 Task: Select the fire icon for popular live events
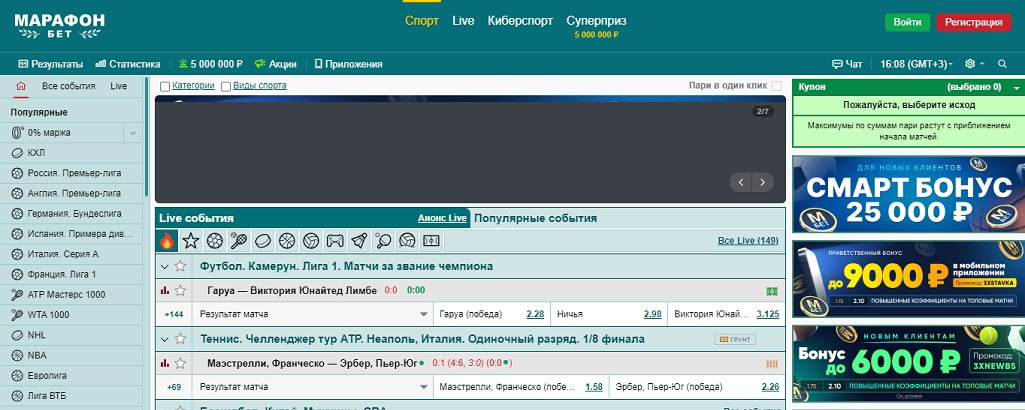[167, 241]
